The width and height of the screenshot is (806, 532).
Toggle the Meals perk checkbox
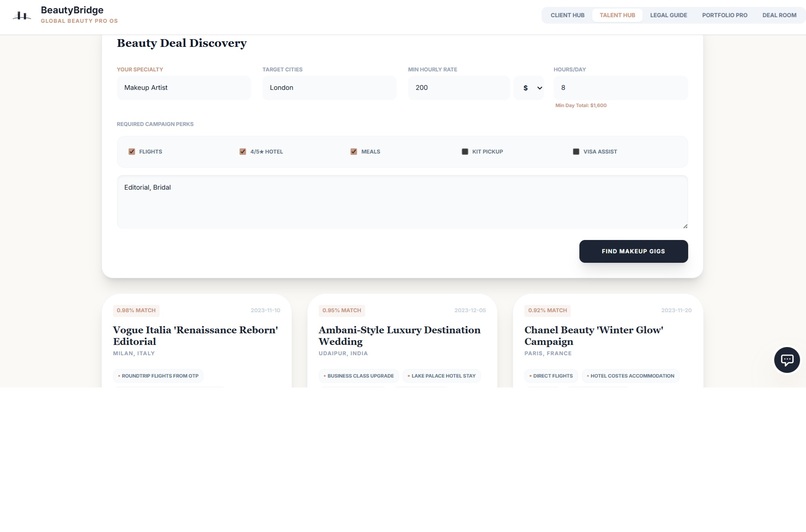point(354,152)
